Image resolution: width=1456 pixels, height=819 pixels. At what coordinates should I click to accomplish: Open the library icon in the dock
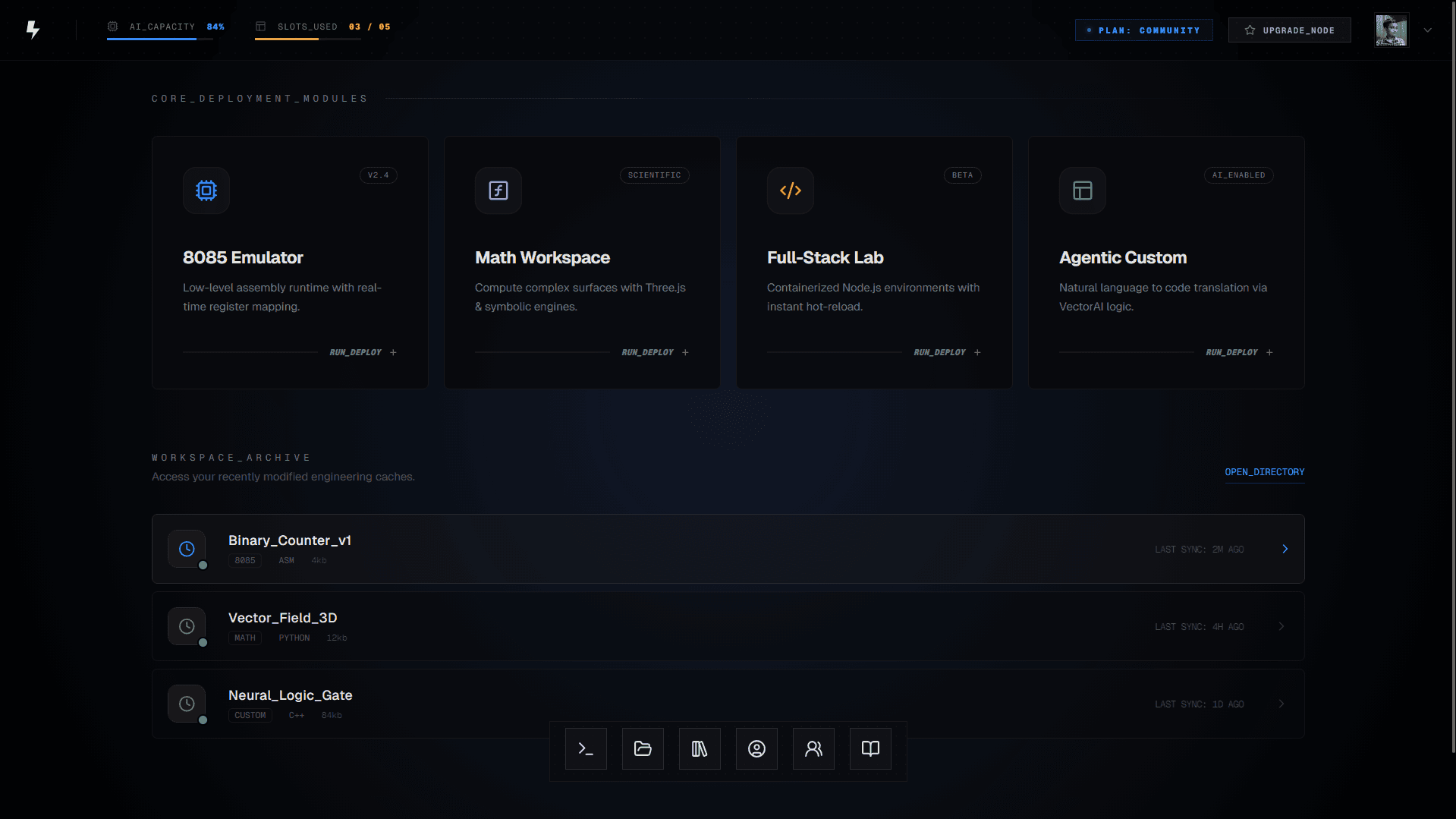point(699,748)
